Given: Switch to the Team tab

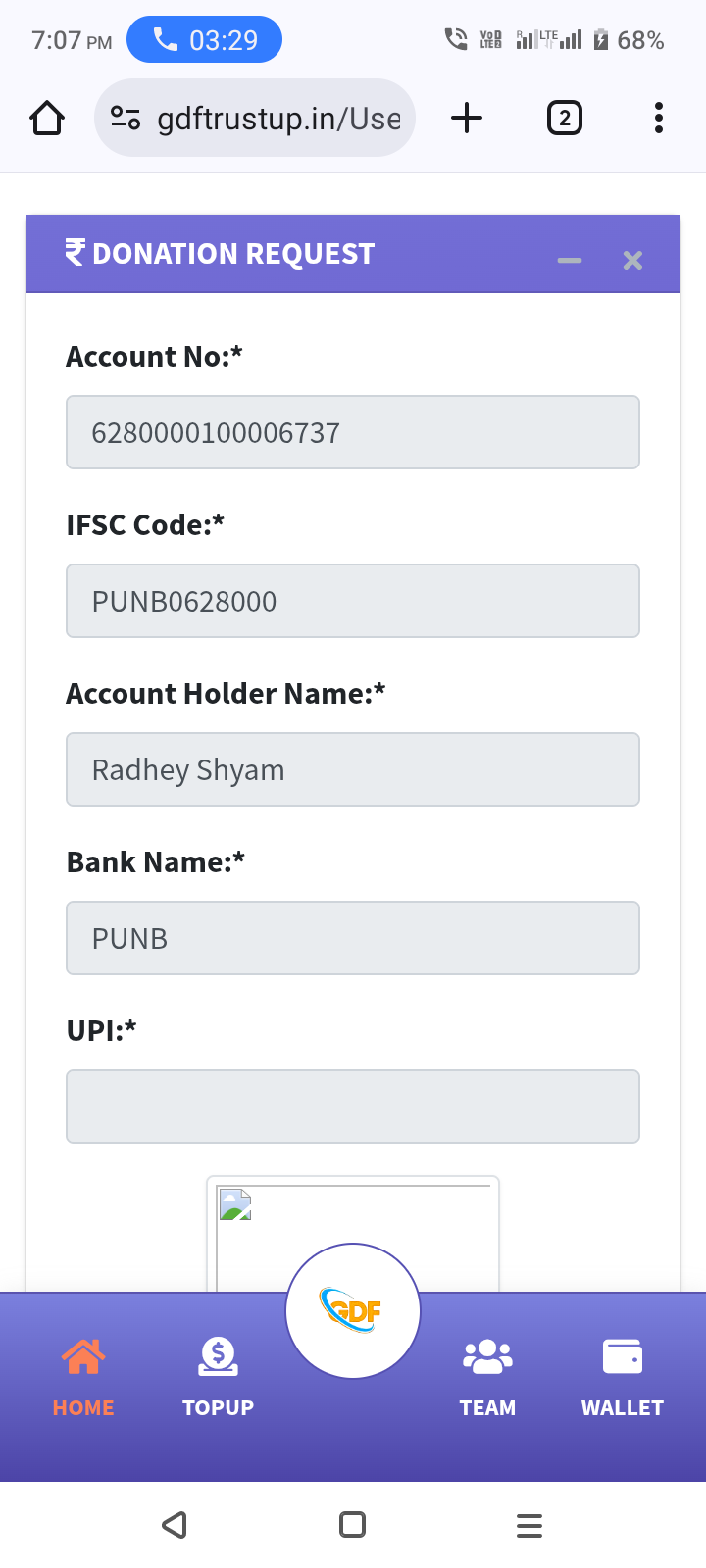Looking at the screenshot, I should [487, 1377].
